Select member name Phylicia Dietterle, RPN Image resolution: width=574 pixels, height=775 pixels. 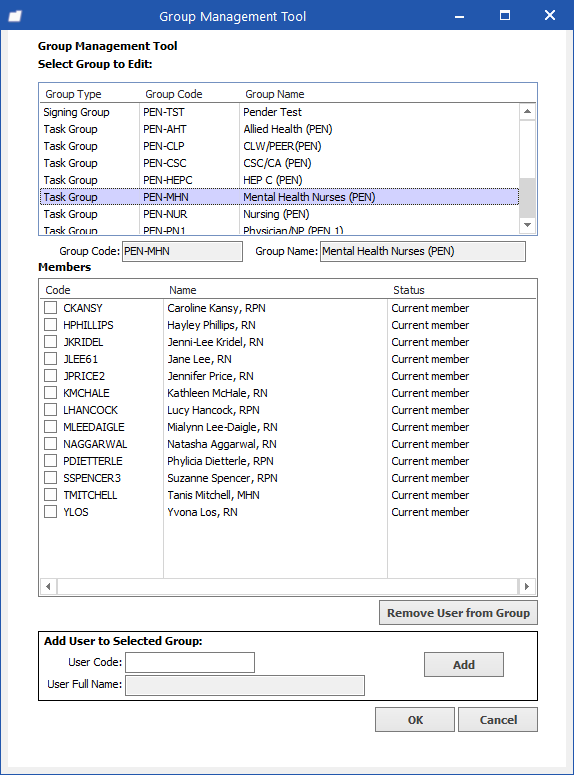pos(220,461)
